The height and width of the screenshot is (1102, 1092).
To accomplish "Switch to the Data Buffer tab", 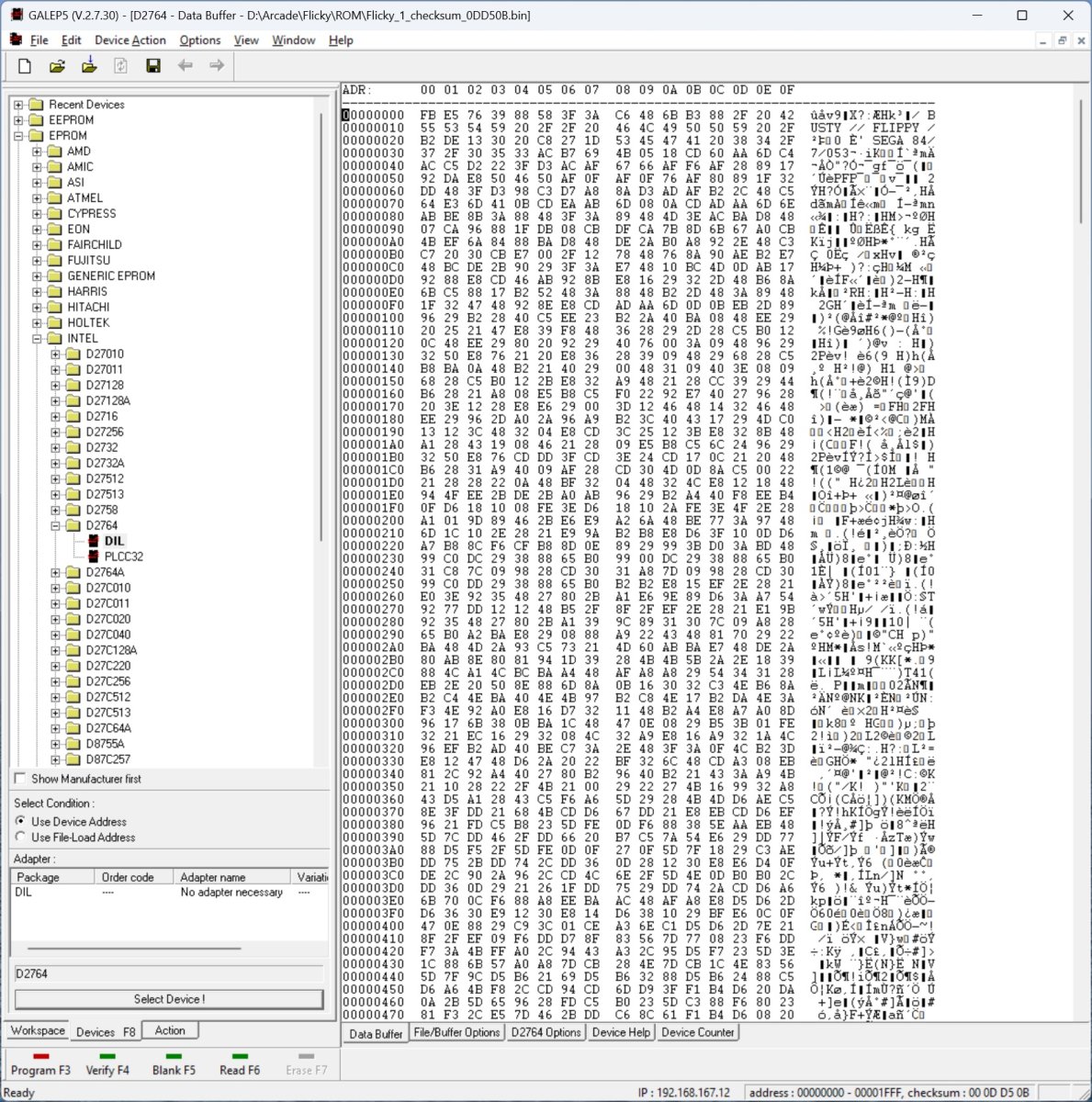I will pos(376,1033).
